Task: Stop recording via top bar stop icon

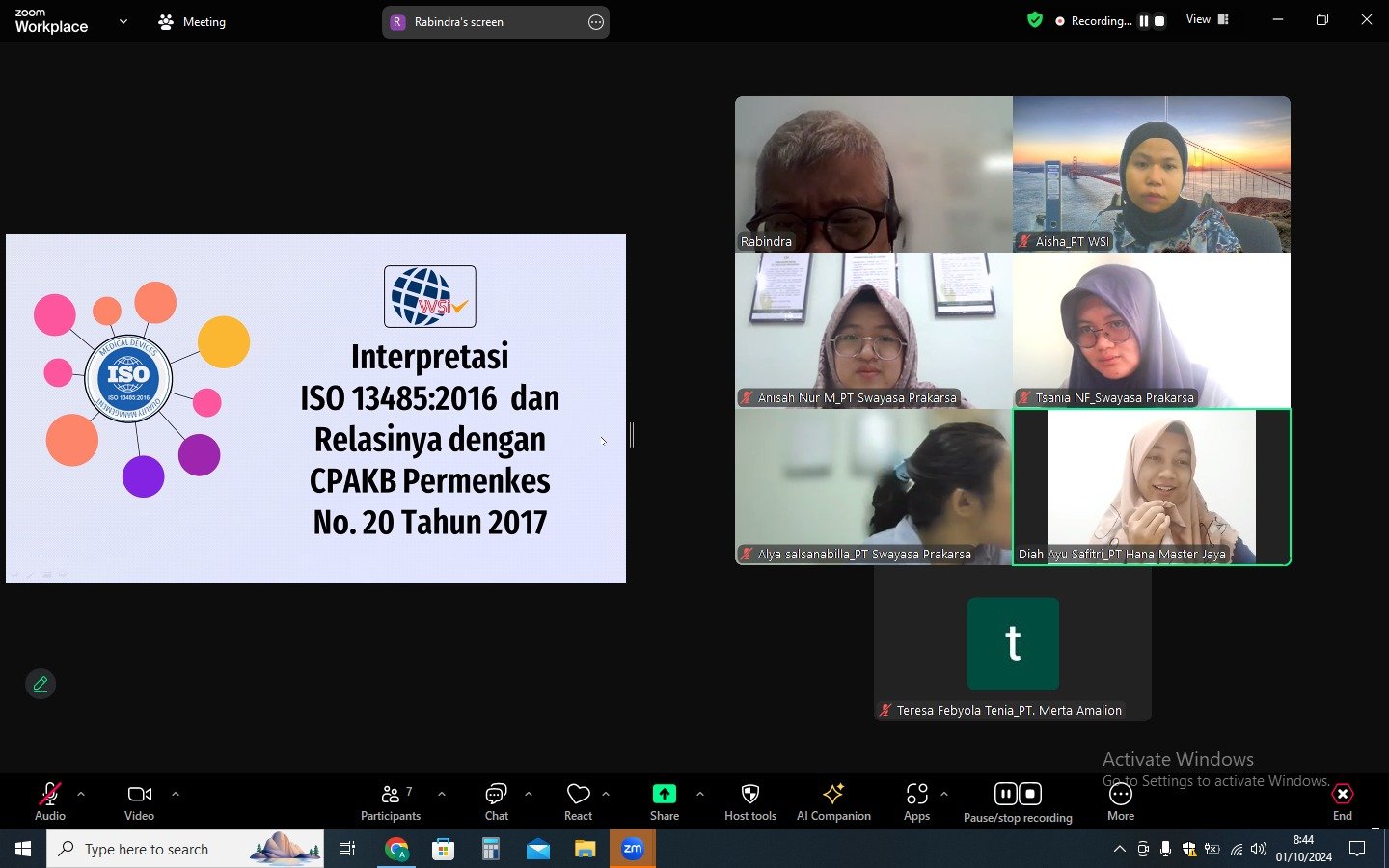Action: click(1159, 21)
